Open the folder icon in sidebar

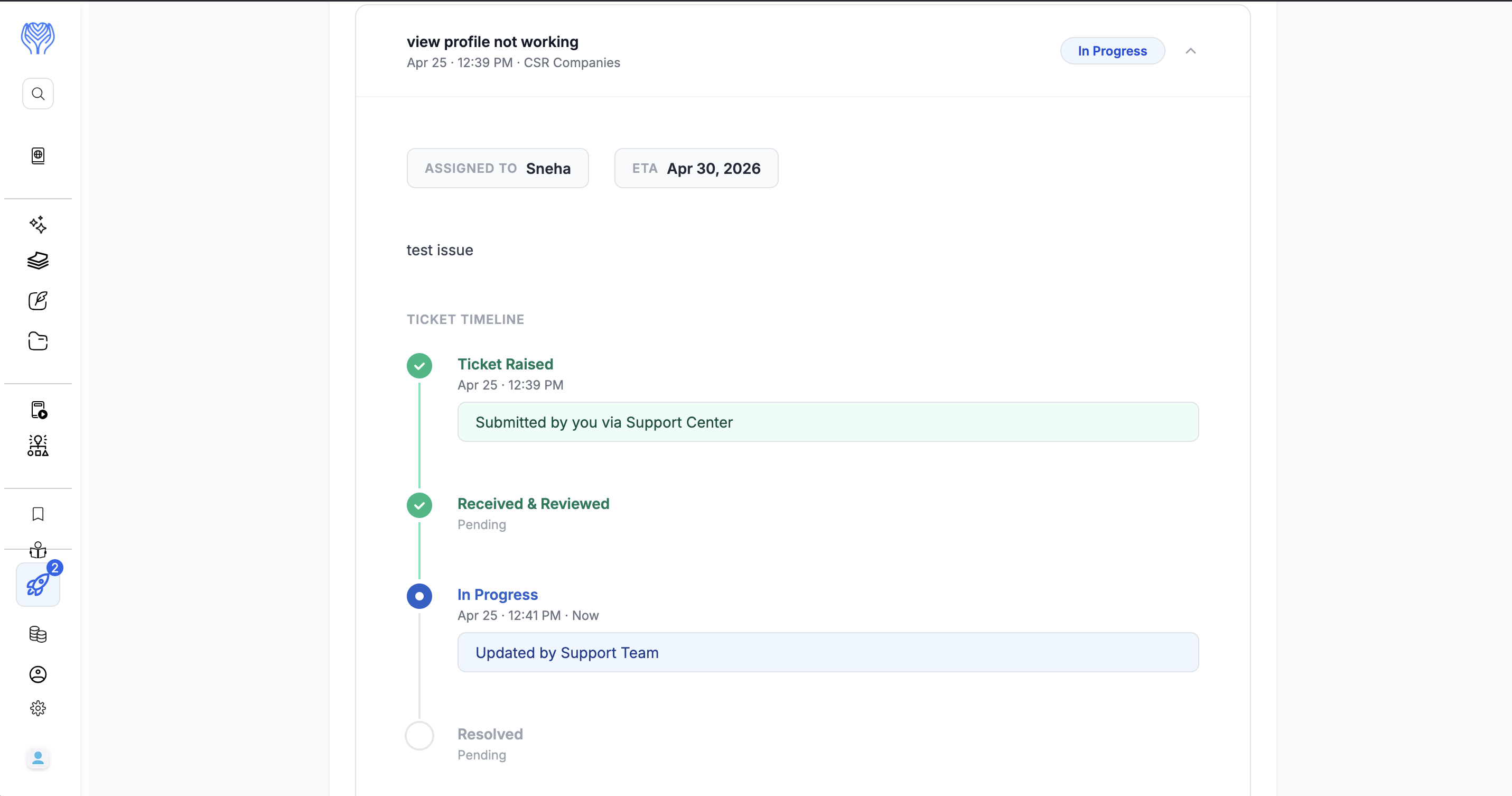(38, 341)
